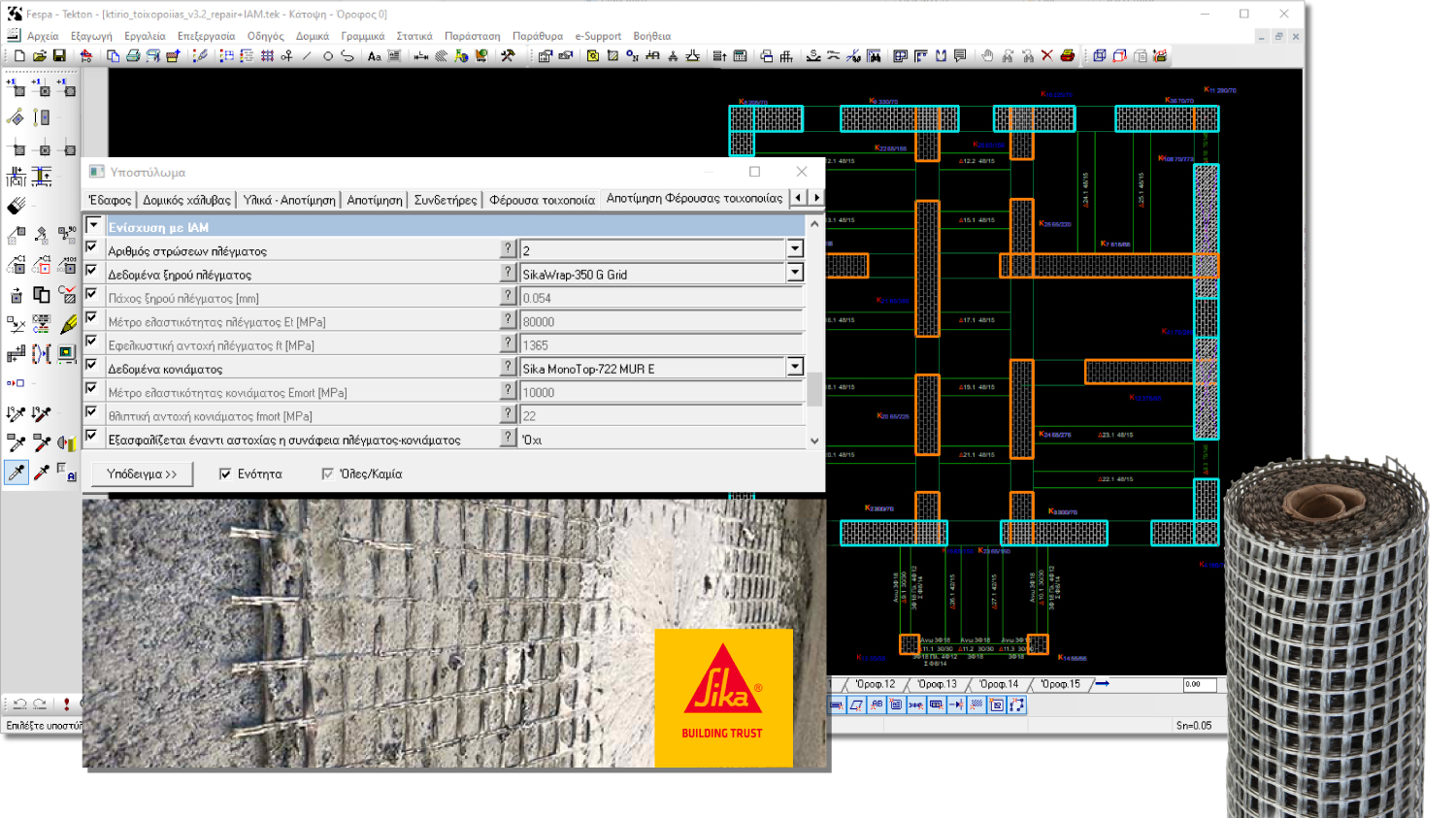Select the draw circle tool
This screenshot has height=818, width=1456.
[x=328, y=56]
